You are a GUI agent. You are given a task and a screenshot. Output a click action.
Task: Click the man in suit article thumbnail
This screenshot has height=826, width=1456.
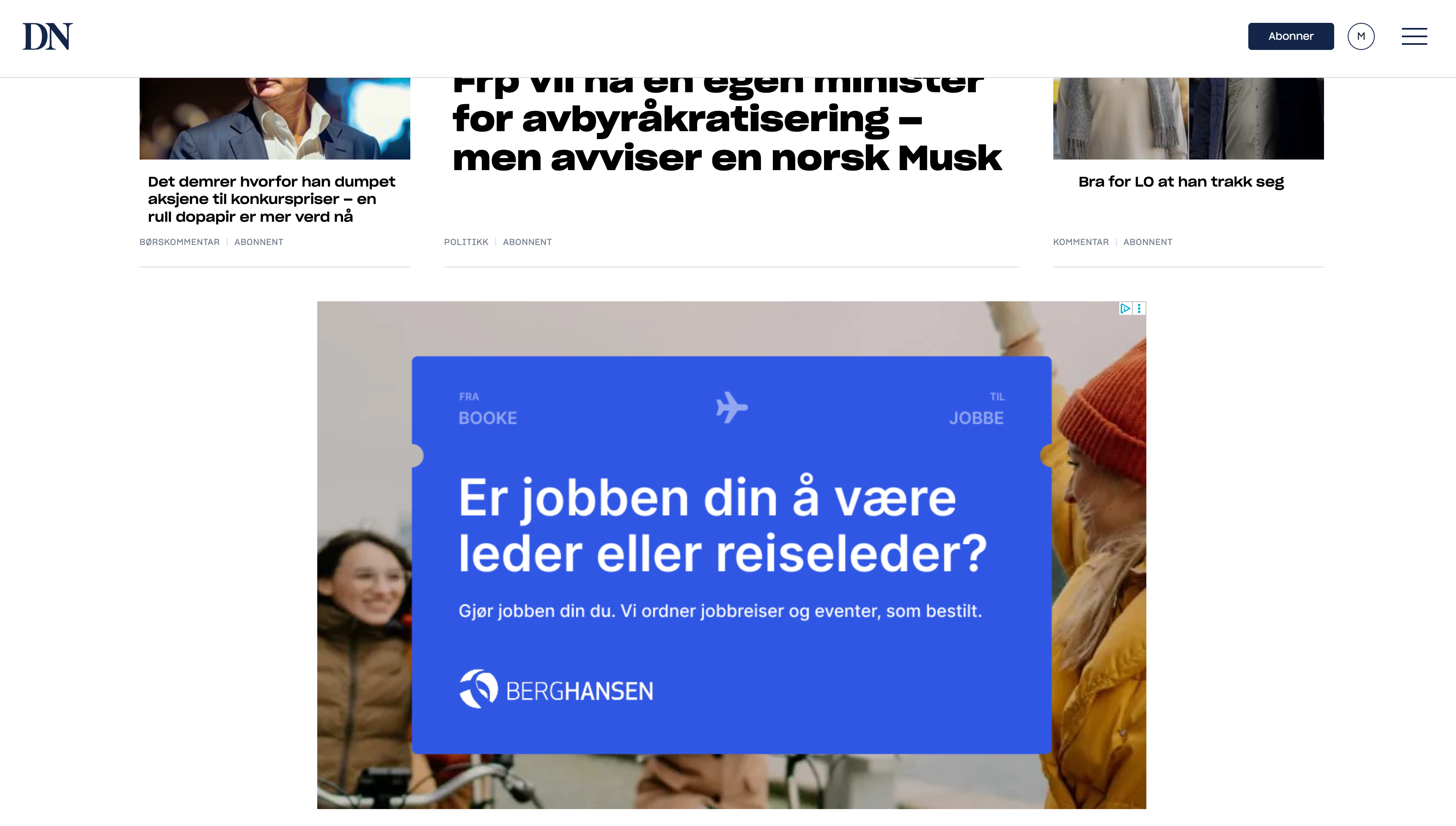[275, 118]
